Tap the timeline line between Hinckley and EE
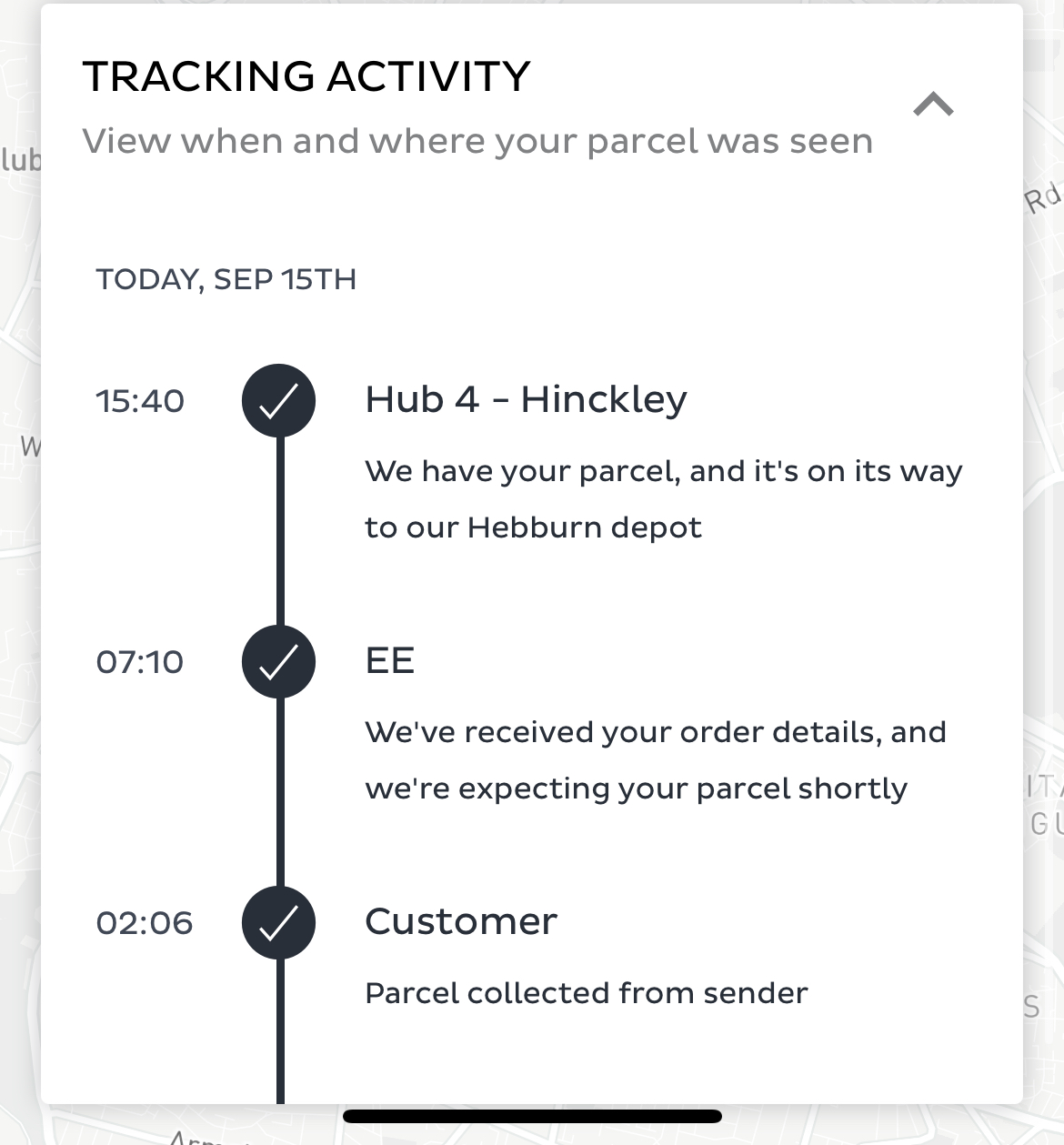The height and width of the screenshot is (1145, 1064). [279, 532]
